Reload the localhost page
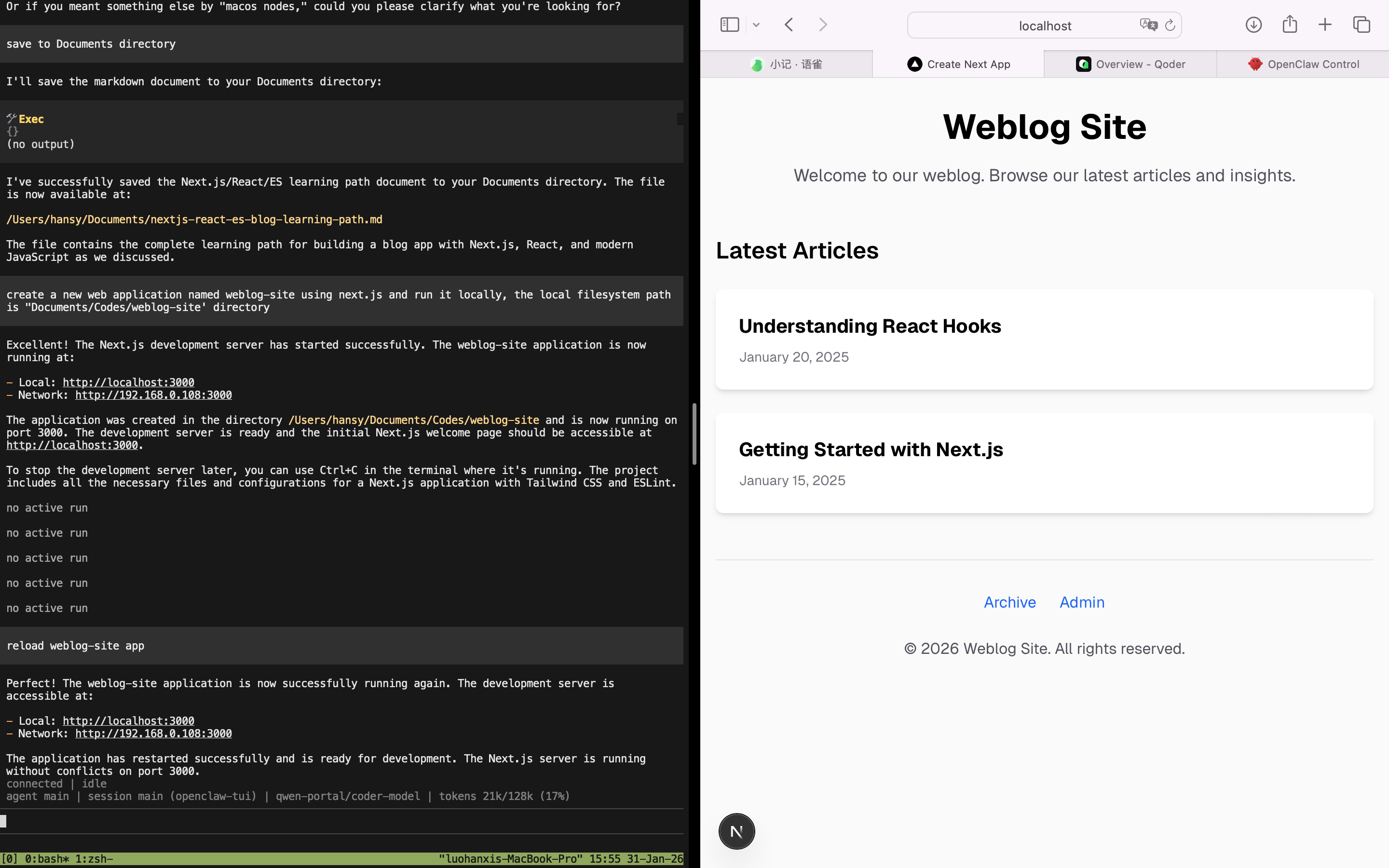 point(1170,25)
